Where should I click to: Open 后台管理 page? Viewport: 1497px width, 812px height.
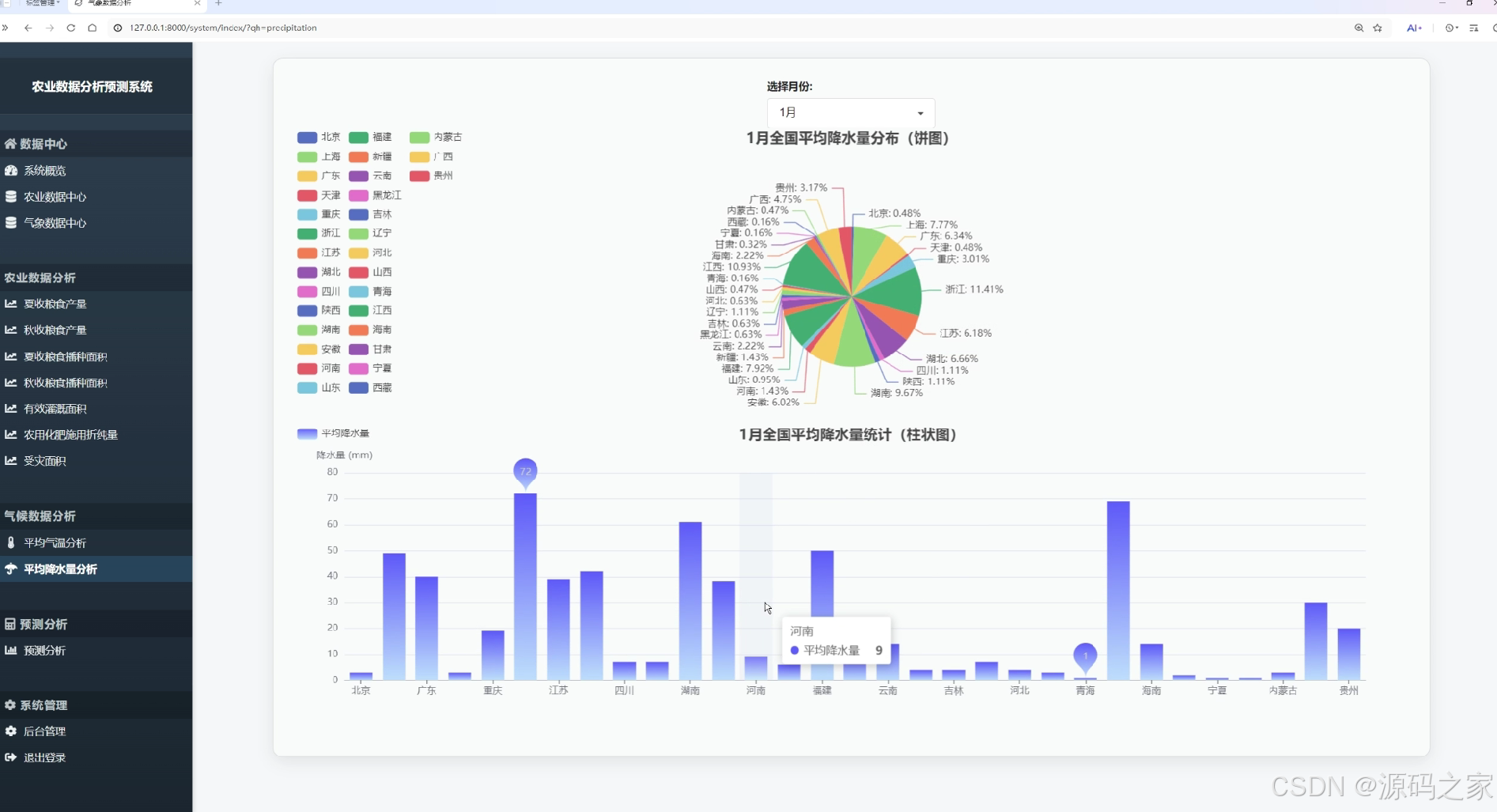(44, 731)
